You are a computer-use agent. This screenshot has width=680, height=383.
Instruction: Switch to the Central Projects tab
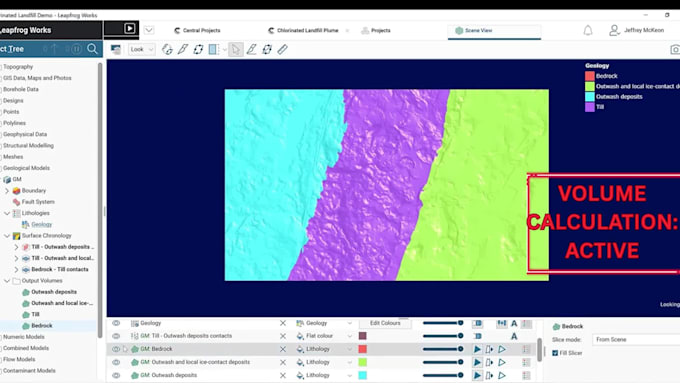click(197, 30)
